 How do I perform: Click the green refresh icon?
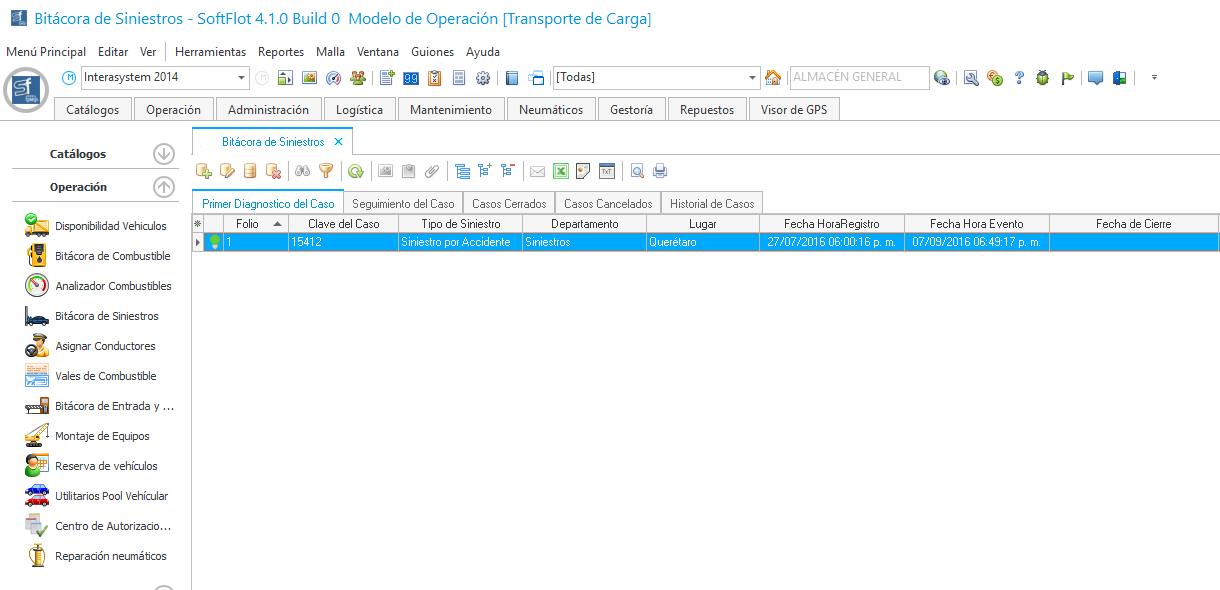[x=355, y=171]
